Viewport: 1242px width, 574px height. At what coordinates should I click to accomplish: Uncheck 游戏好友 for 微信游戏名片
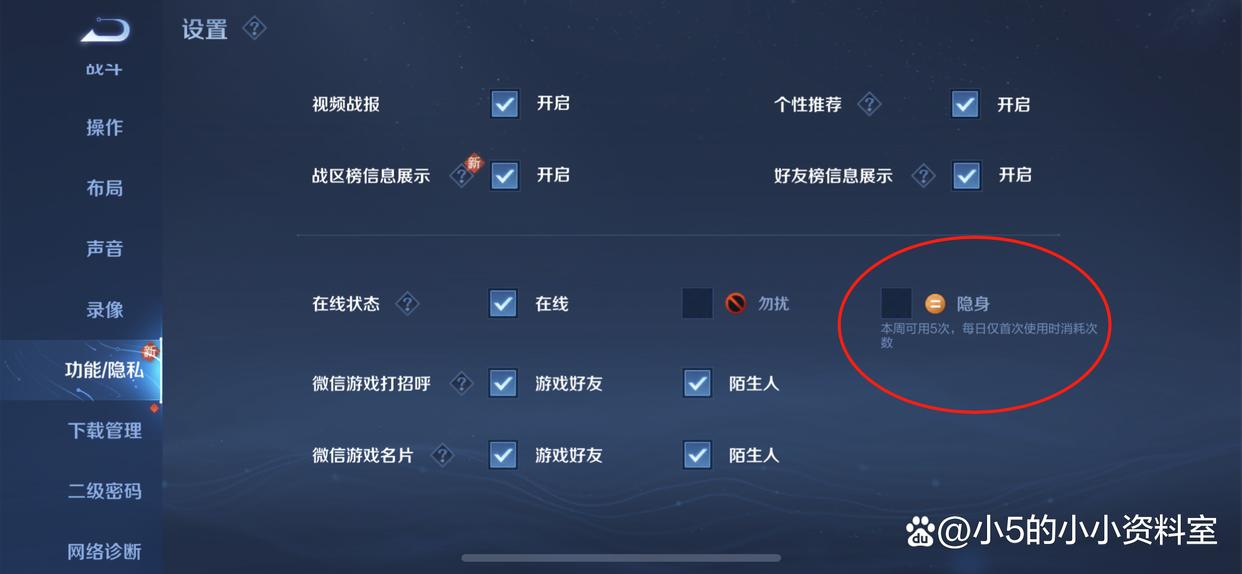(503, 455)
